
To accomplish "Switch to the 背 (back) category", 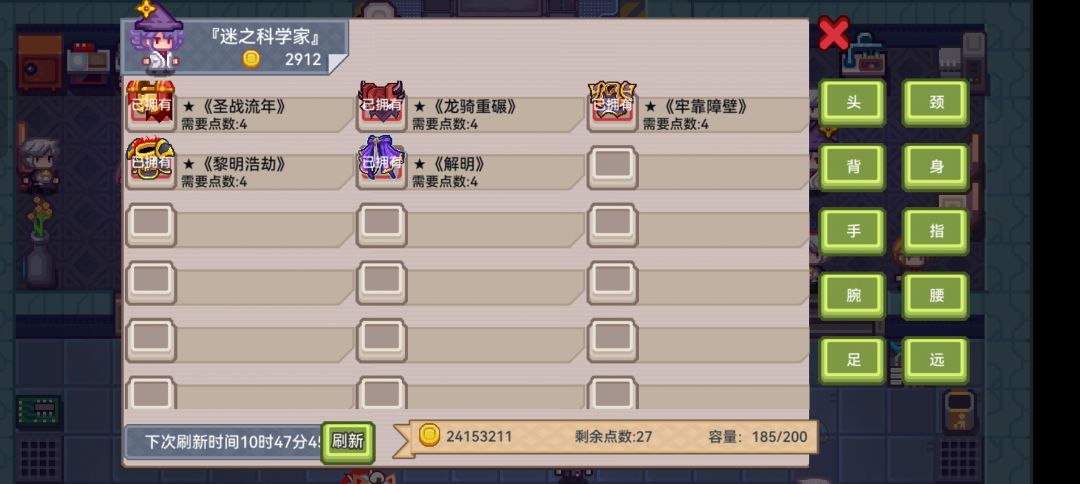I will pos(853,167).
